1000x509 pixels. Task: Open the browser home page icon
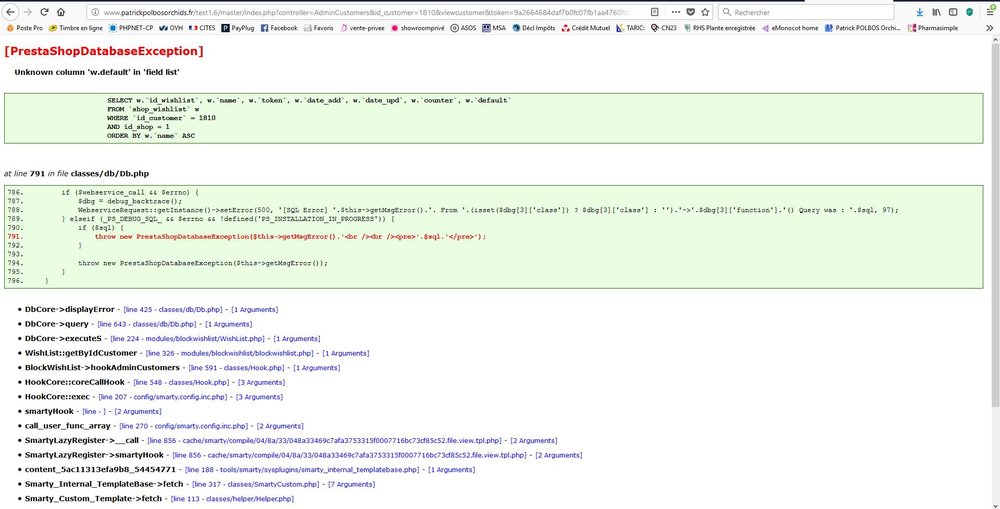61,11
